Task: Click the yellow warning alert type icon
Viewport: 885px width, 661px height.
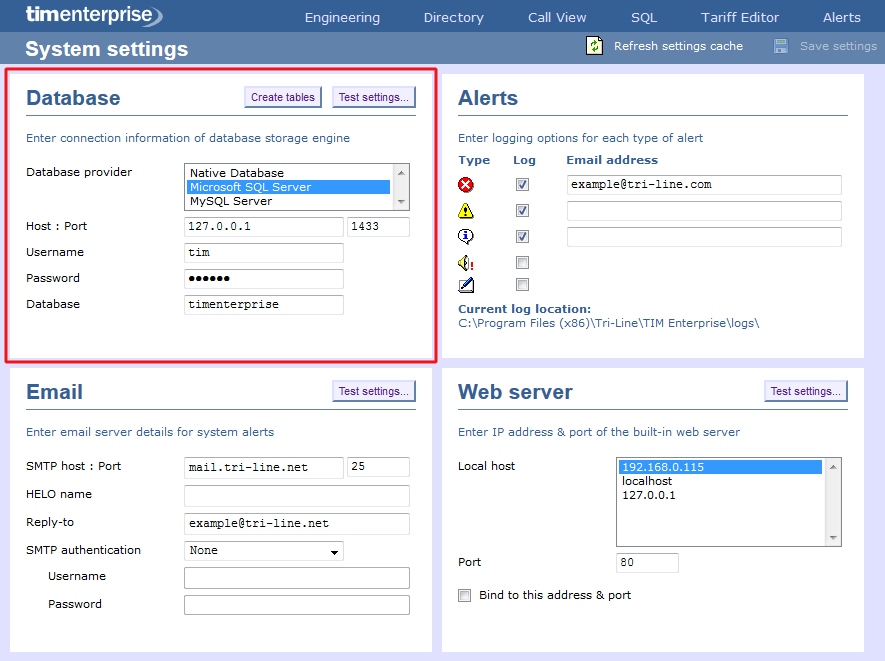Action: (466, 211)
